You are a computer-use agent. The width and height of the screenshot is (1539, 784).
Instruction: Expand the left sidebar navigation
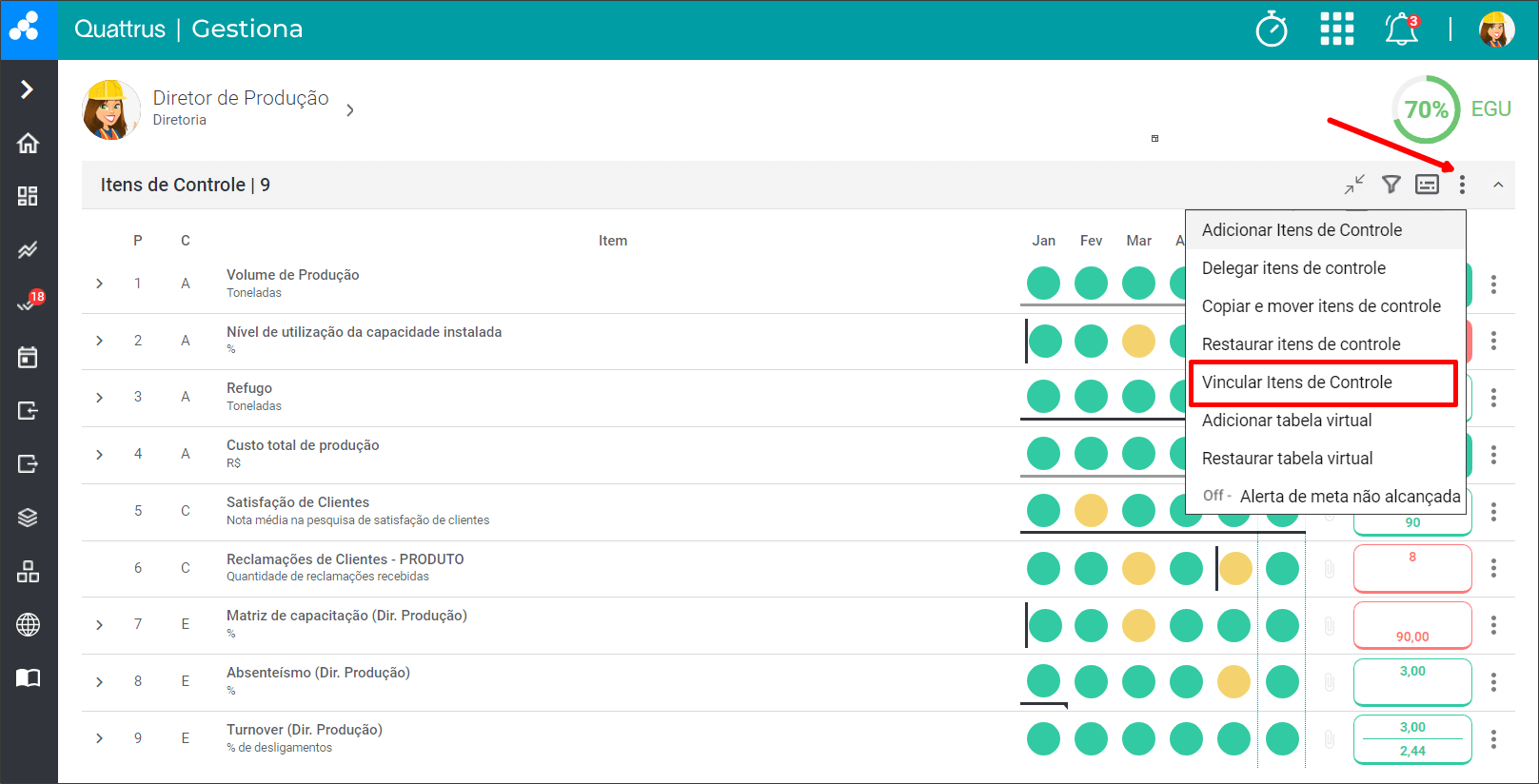coord(28,89)
